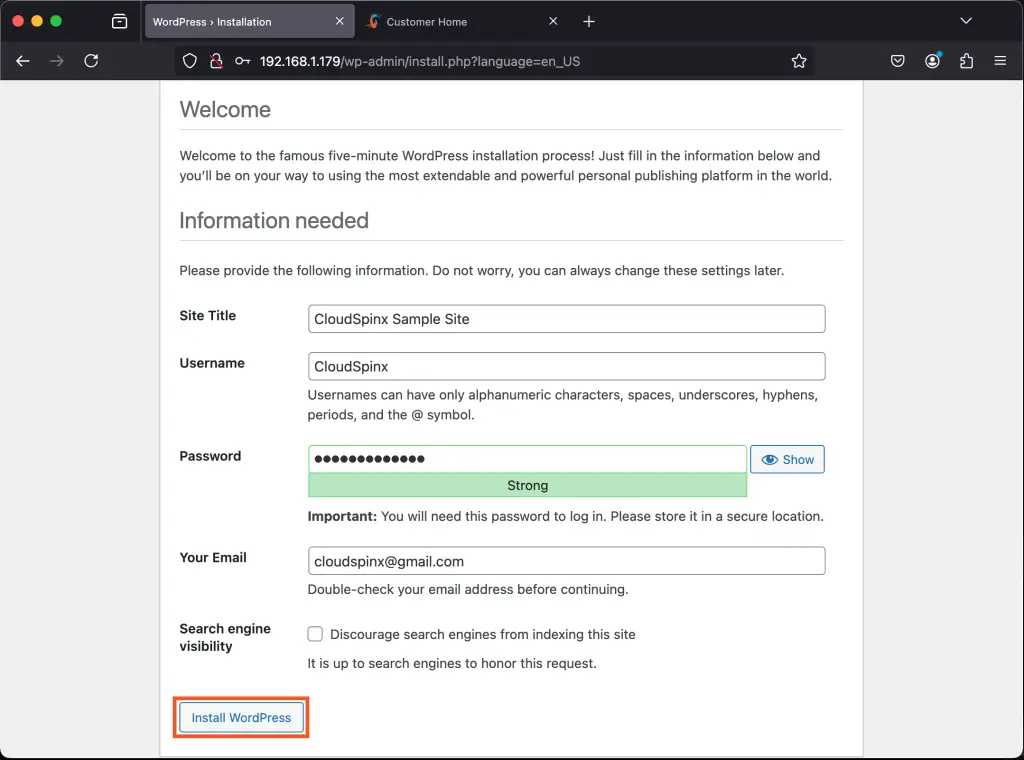
Task: Reload the page with the refresh icon
Action: (91, 61)
